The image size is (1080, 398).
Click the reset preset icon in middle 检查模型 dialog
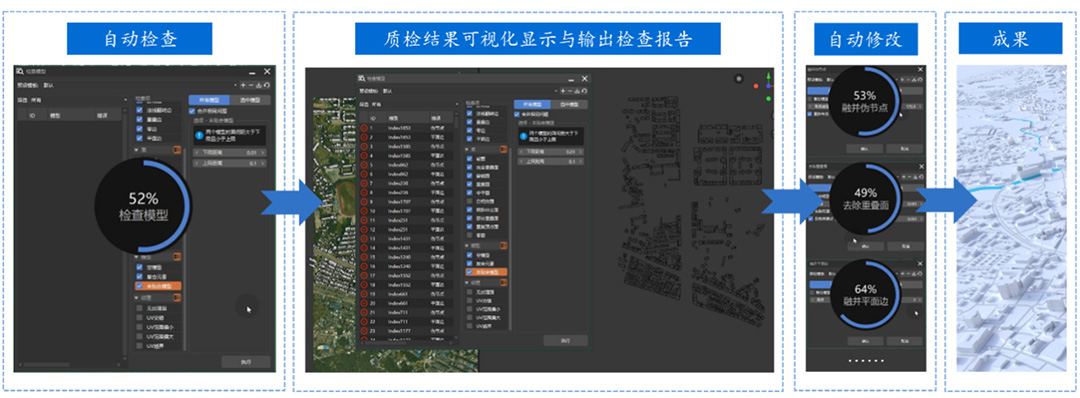tap(583, 91)
